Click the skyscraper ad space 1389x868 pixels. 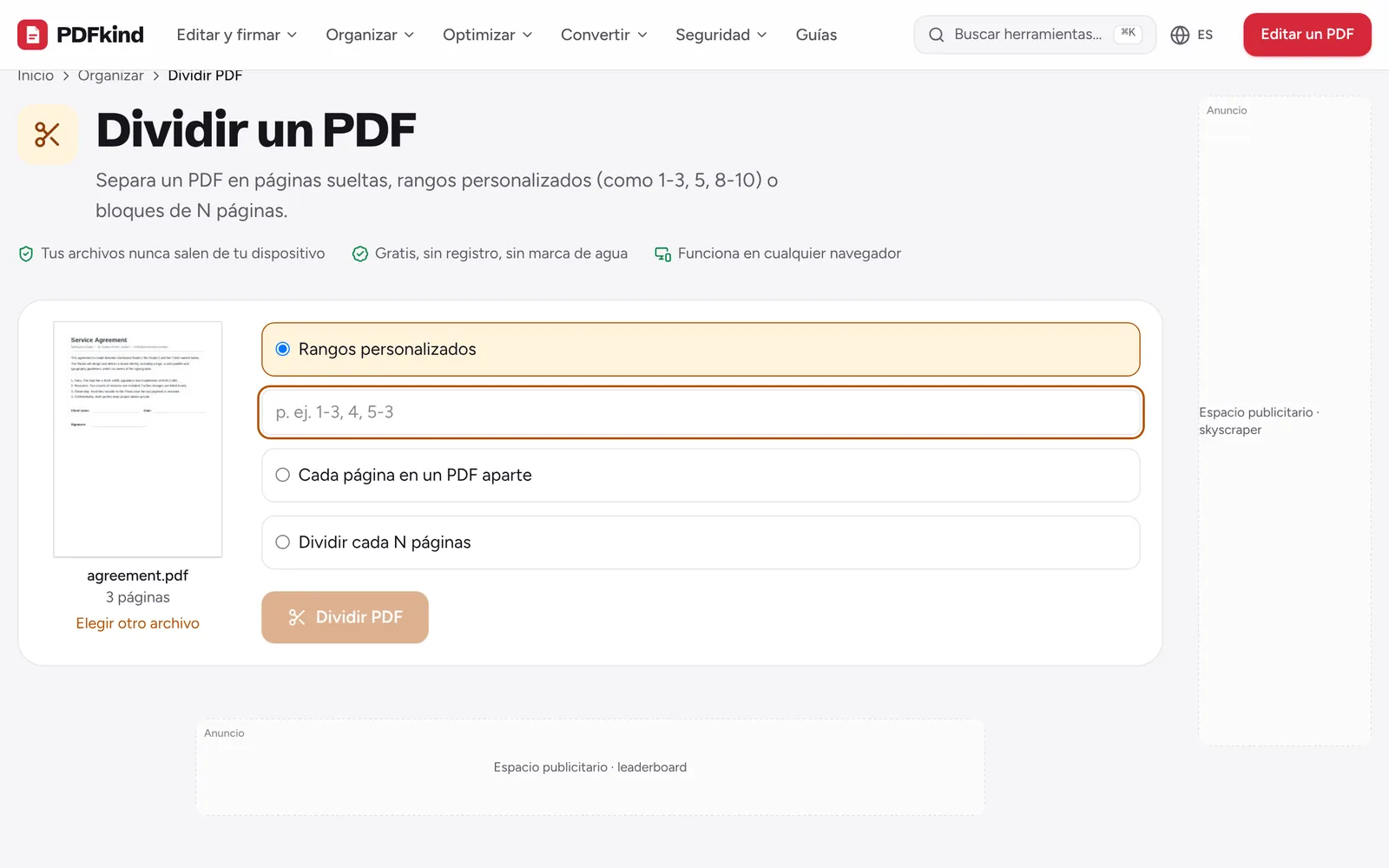(1285, 421)
